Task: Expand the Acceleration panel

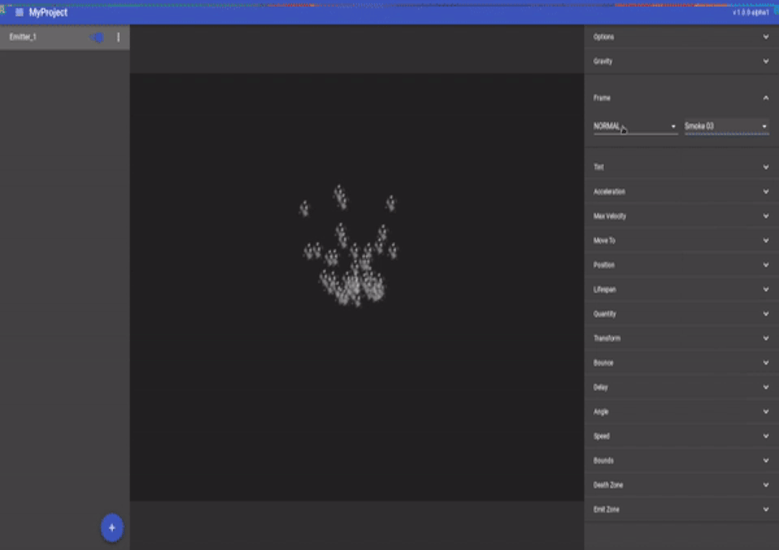Action: point(681,192)
